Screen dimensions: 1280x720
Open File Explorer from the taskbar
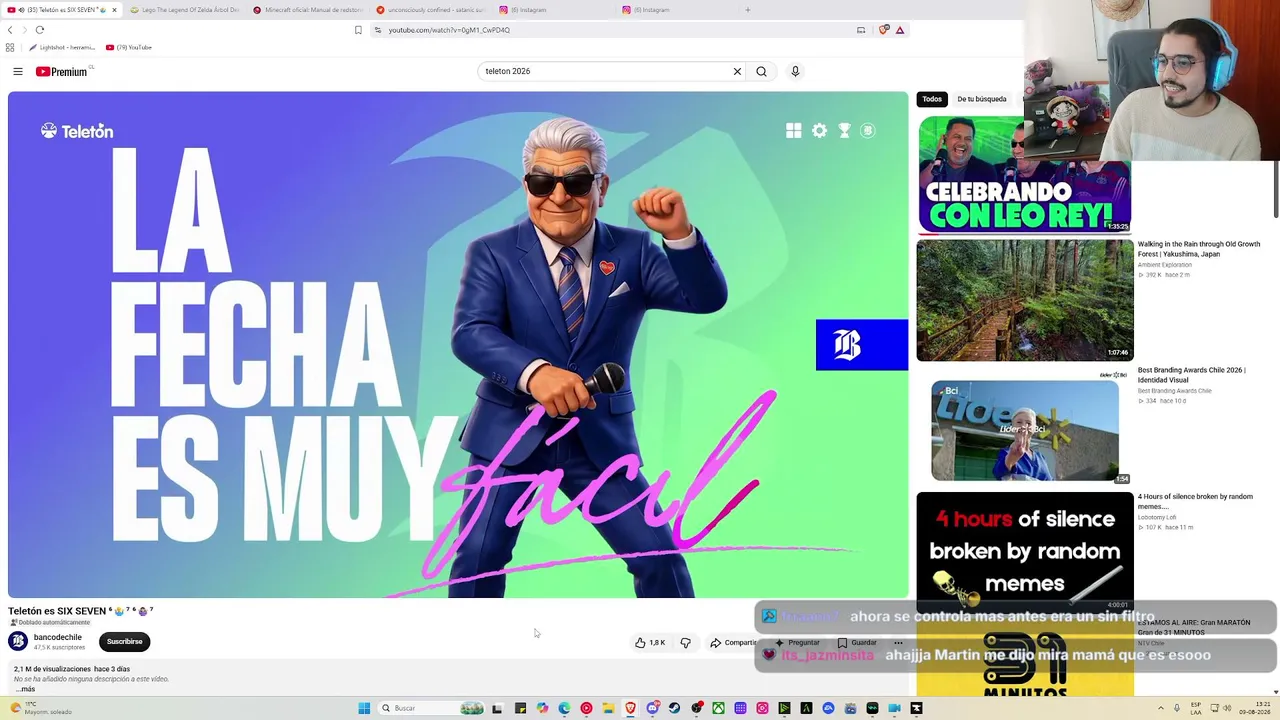click(x=608, y=708)
